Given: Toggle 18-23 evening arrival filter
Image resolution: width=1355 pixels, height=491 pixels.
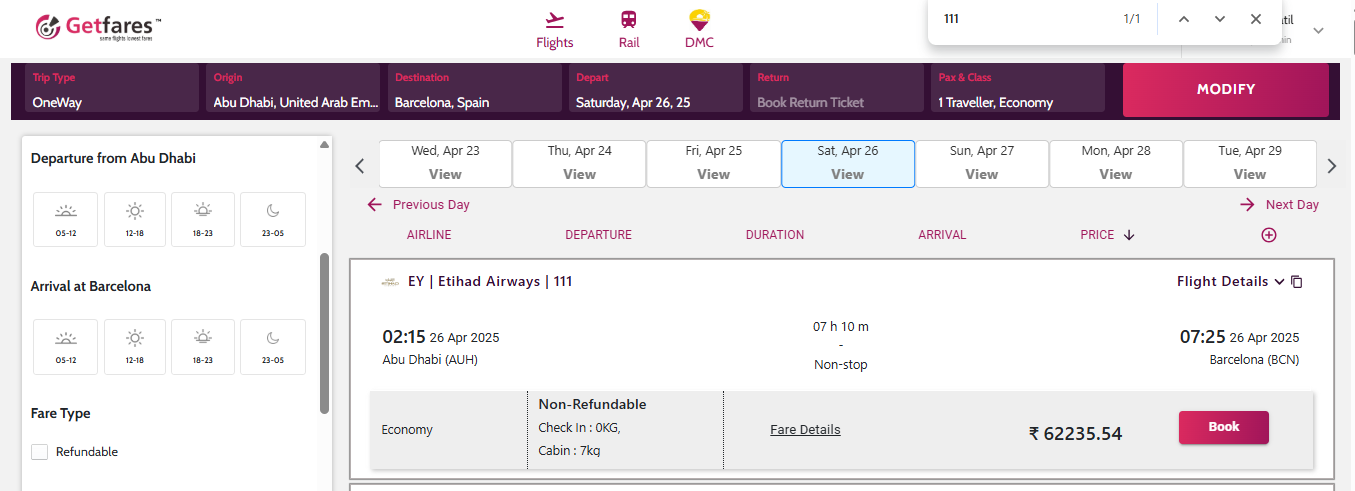Looking at the screenshot, I should 203,347.
